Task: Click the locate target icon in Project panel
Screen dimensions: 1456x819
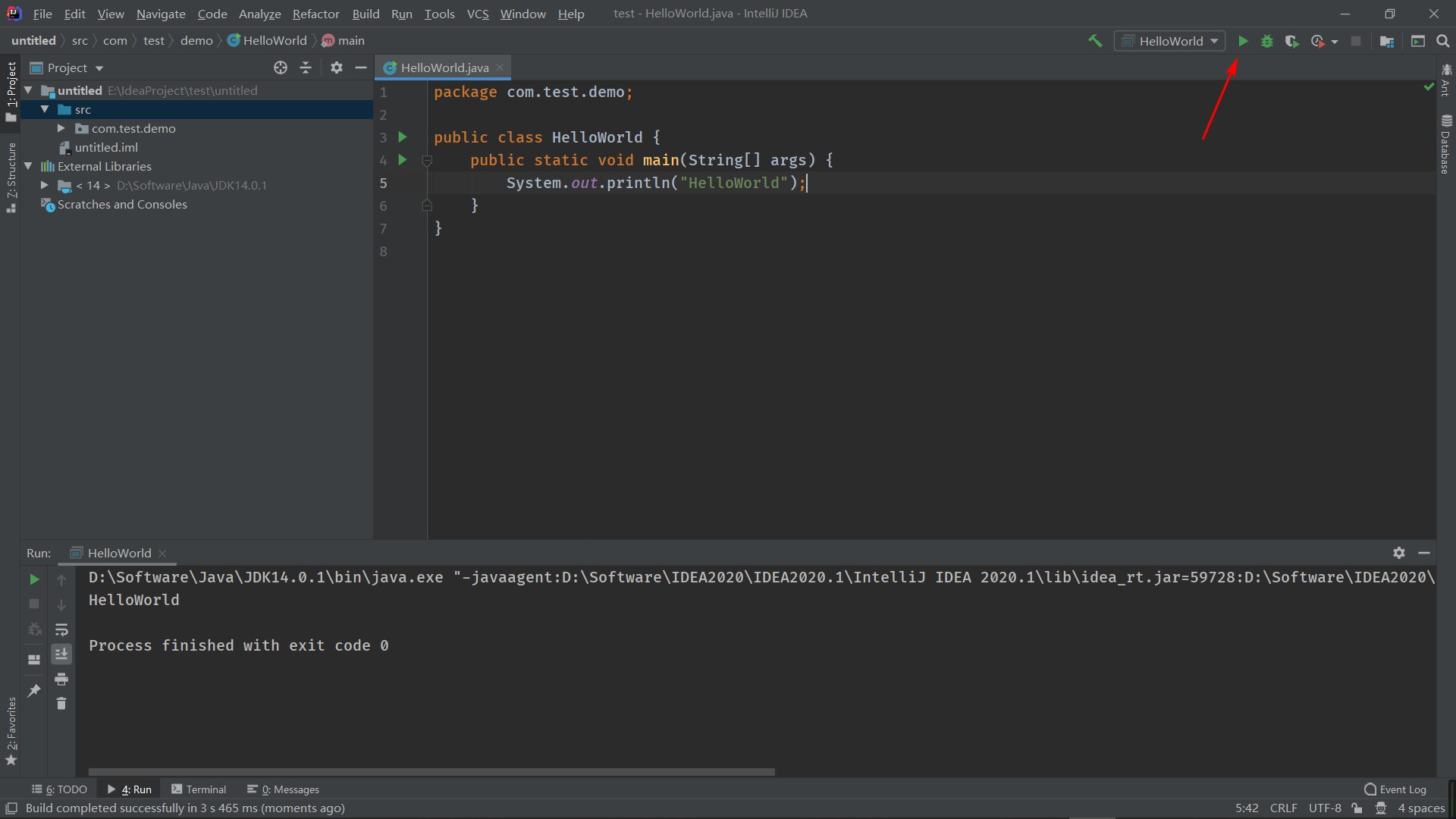Action: [x=281, y=67]
